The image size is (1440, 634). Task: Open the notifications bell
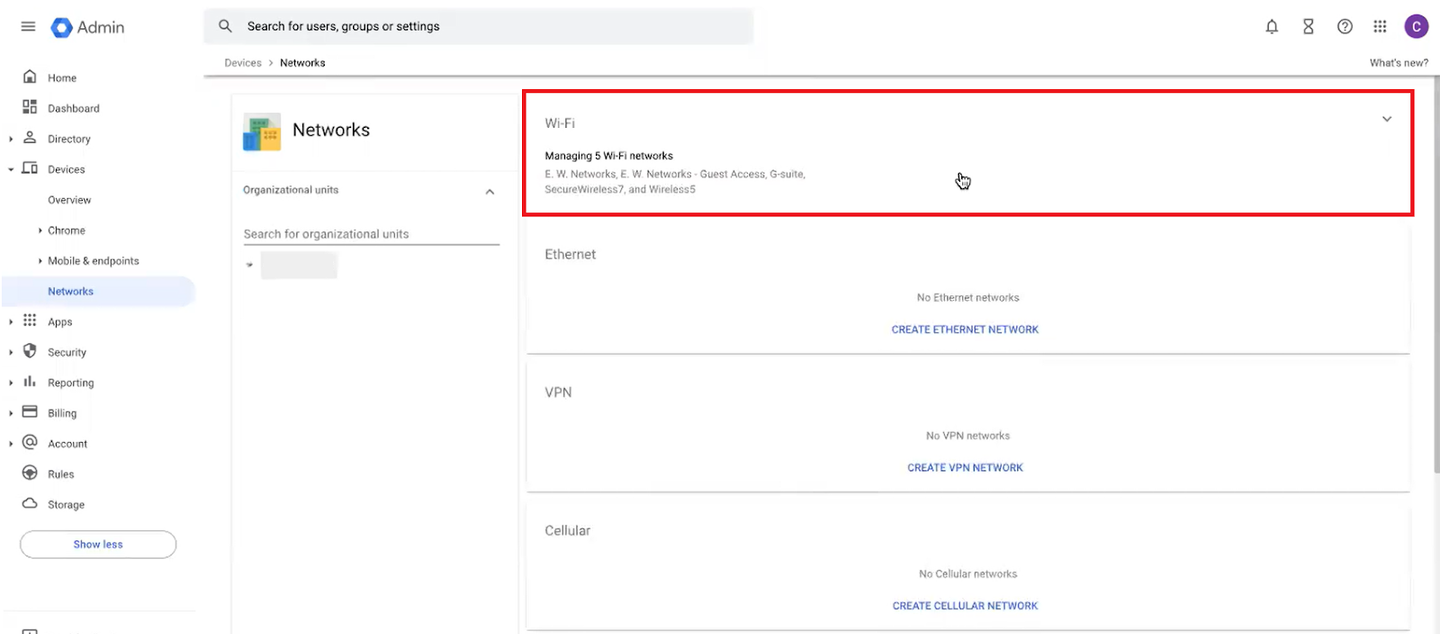pyautogui.click(x=1272, y=27)
